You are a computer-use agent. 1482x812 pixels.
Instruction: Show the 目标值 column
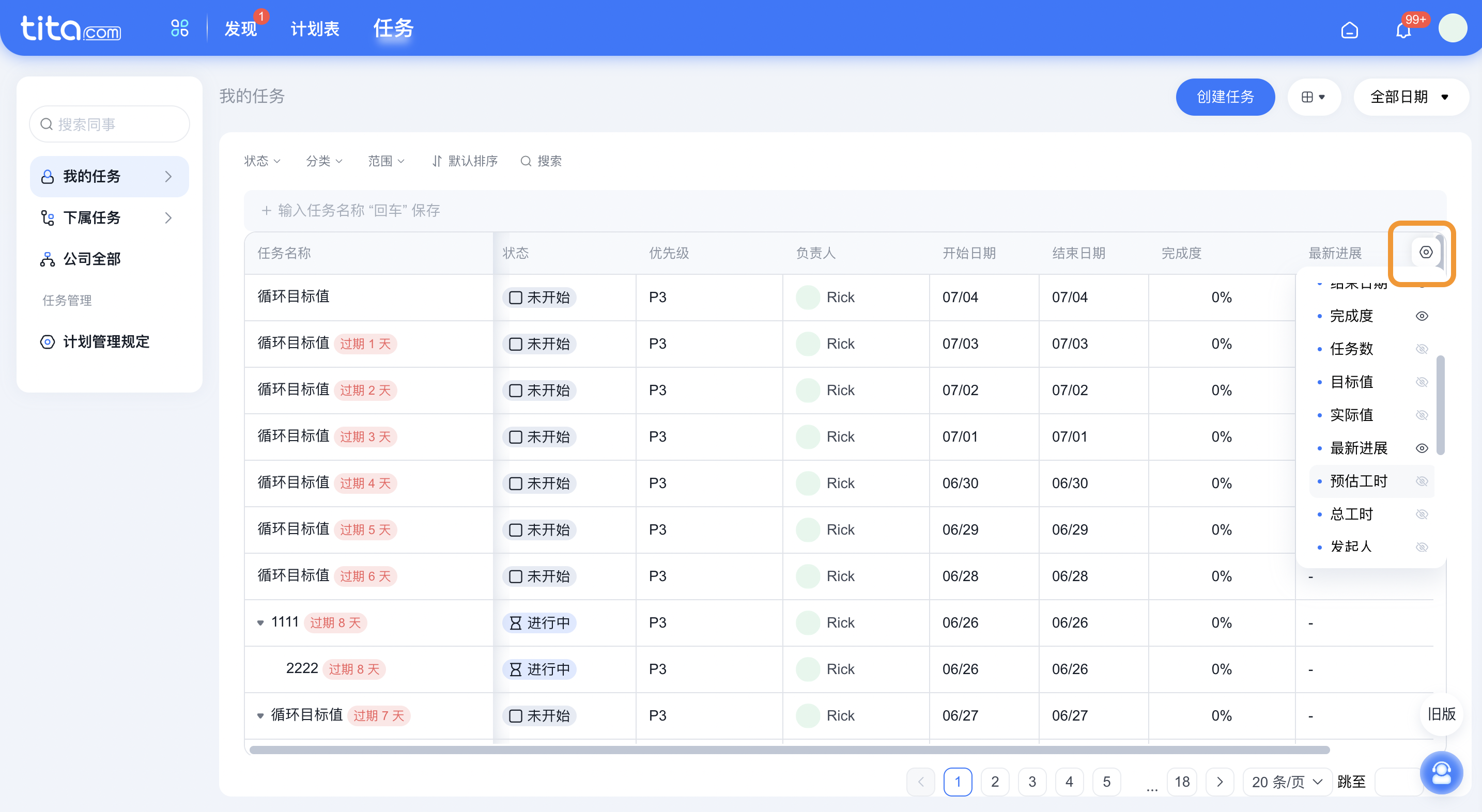coord(1422,382)
